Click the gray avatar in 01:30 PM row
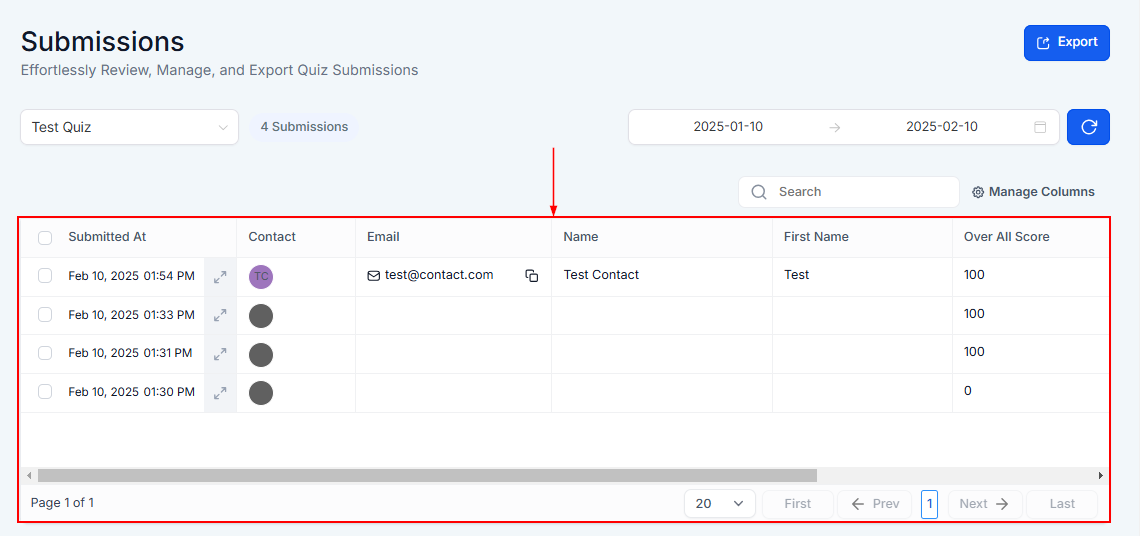 point(261,393)
